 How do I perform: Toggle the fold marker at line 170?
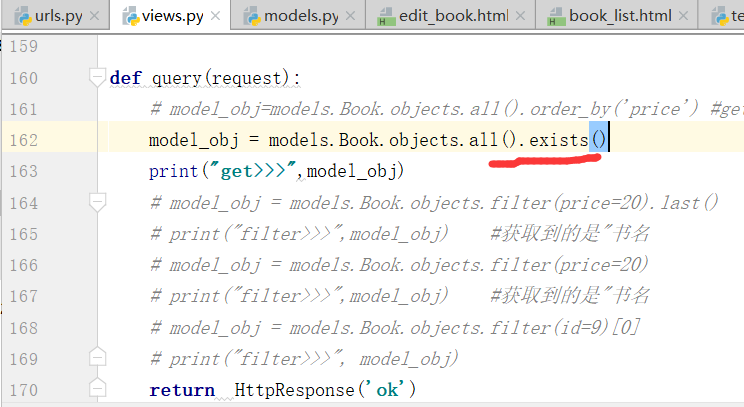97,388
